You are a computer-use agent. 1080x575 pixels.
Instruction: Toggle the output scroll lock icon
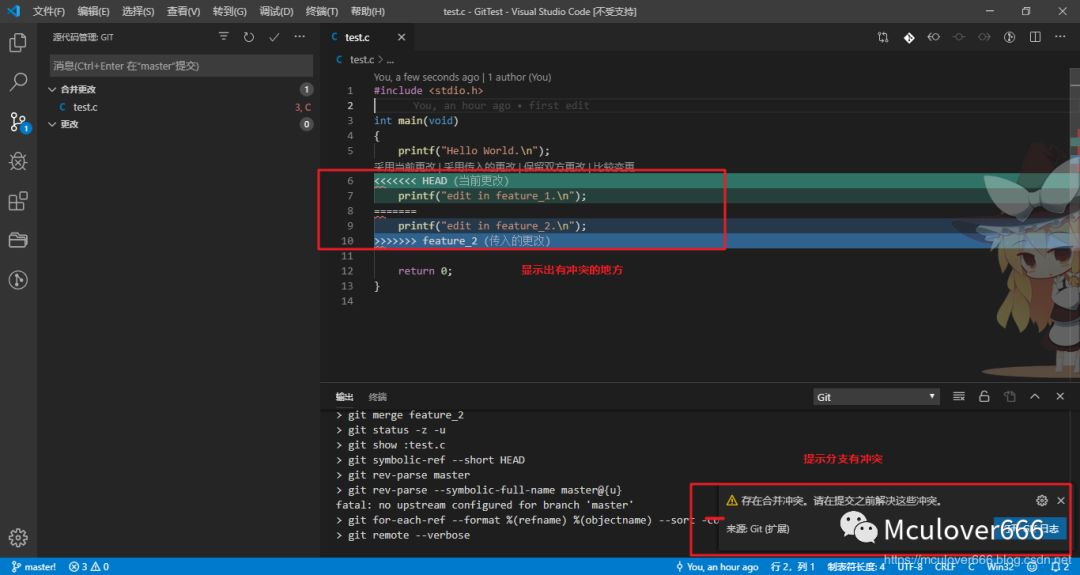(x=984, y=397)
